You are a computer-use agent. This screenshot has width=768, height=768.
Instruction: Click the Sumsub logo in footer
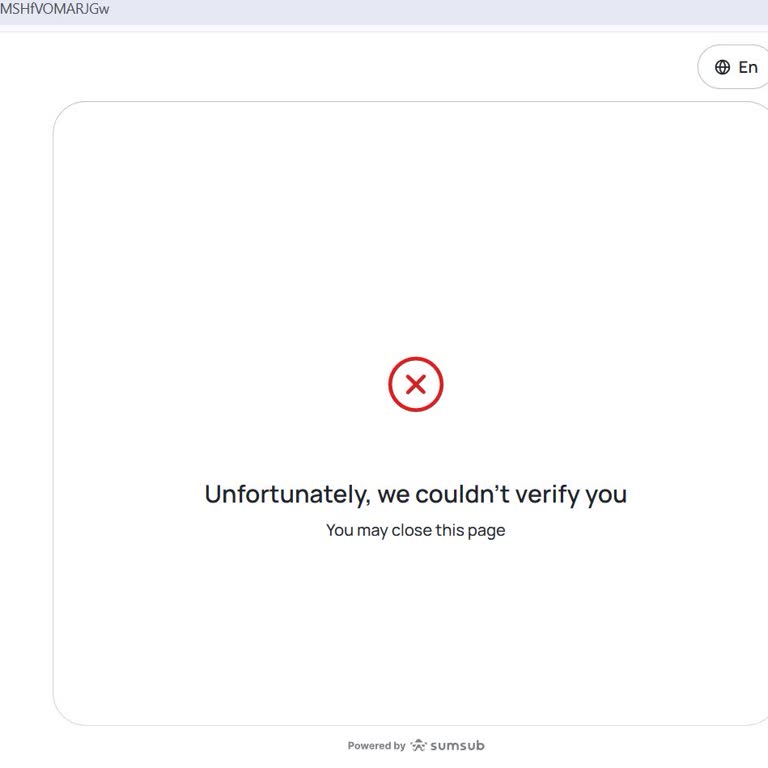click(x=448, y=745)
